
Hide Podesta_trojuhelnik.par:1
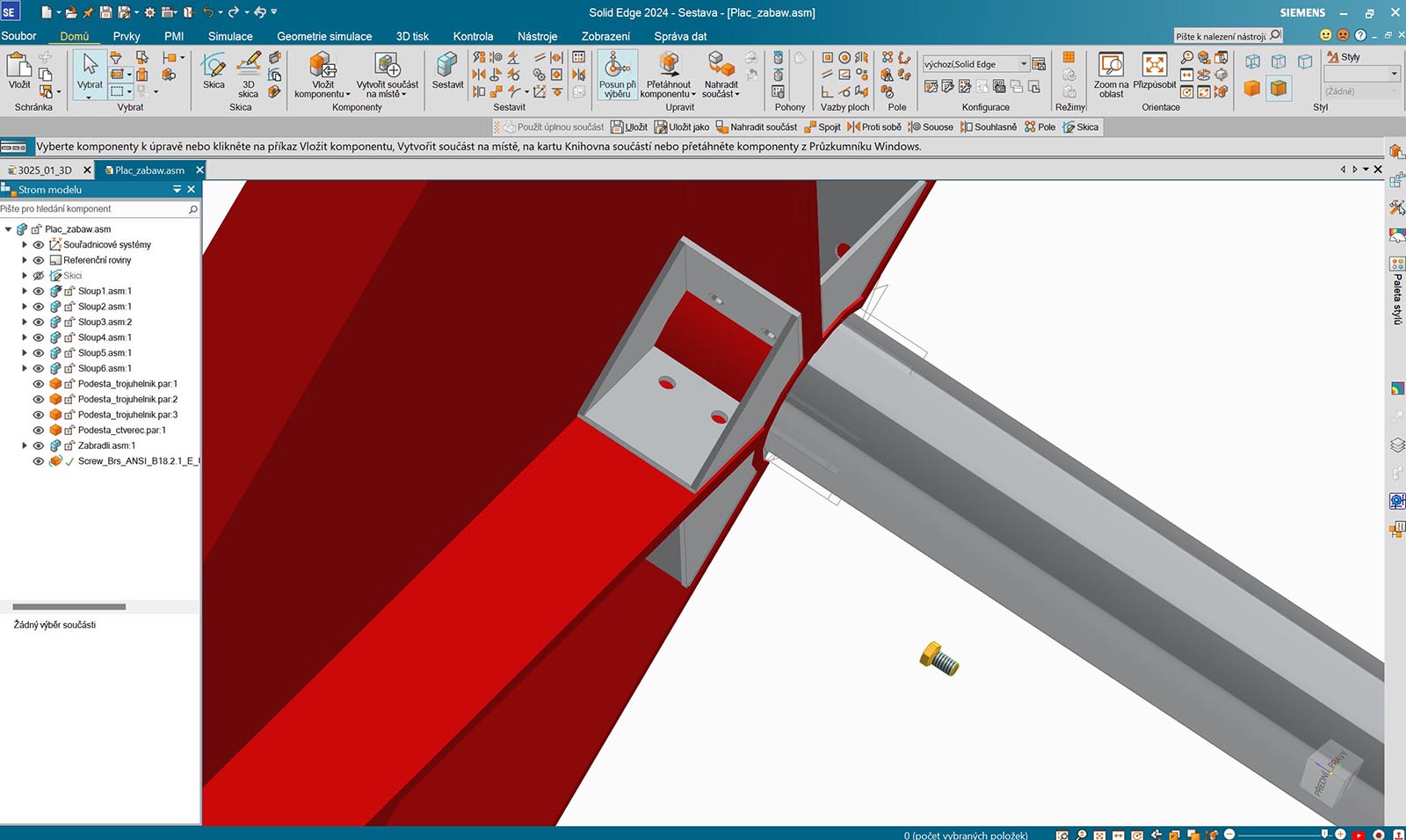tap(39, 384)
